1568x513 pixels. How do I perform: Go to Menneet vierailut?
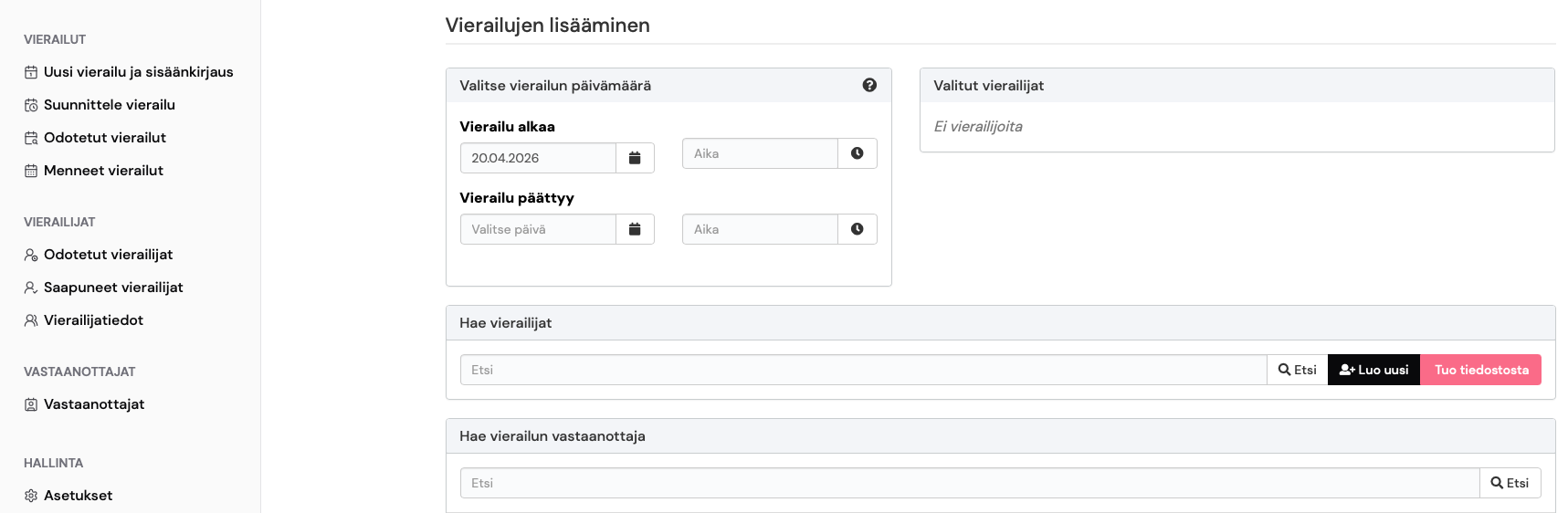coord(103,171)
